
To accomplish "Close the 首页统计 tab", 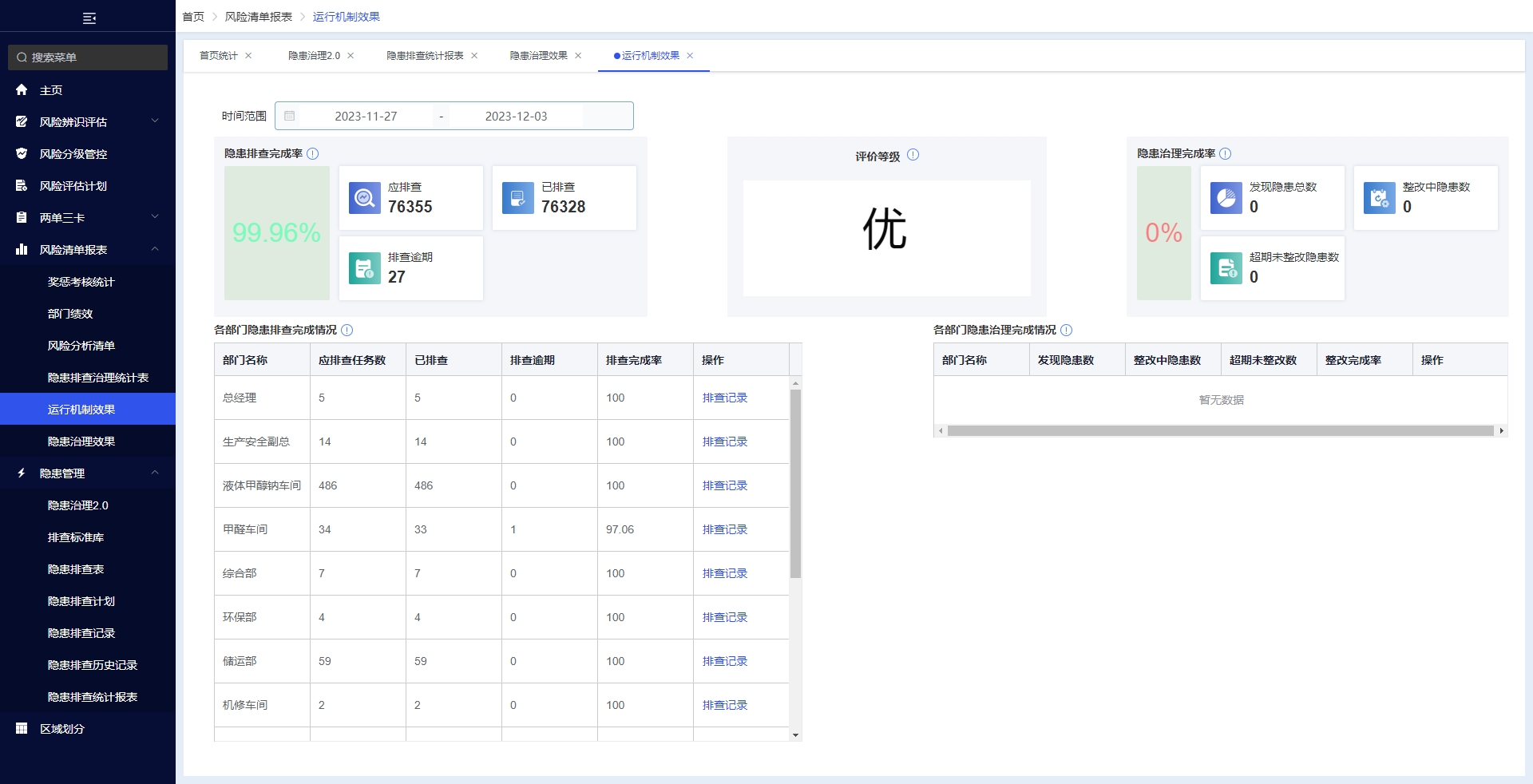I will (x=248, y=56).
